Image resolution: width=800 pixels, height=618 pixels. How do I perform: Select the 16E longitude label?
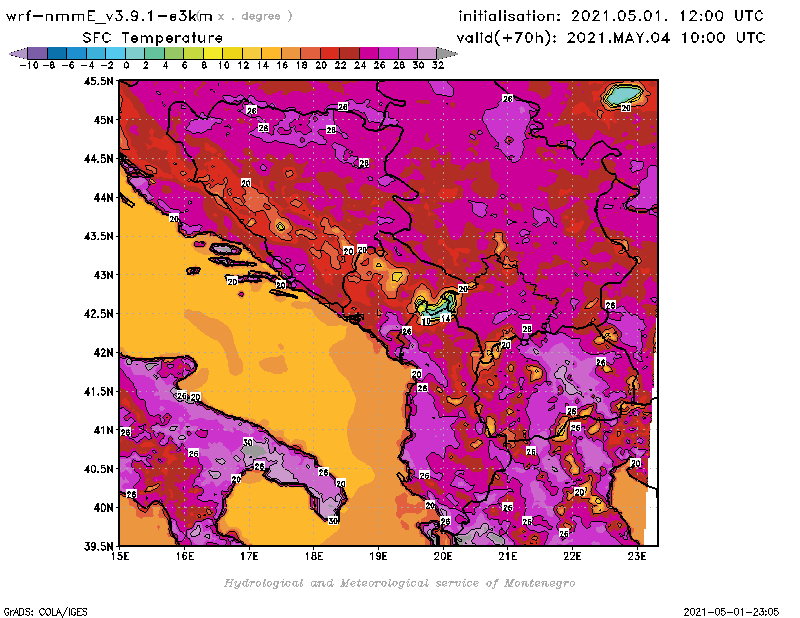point(185,556)
